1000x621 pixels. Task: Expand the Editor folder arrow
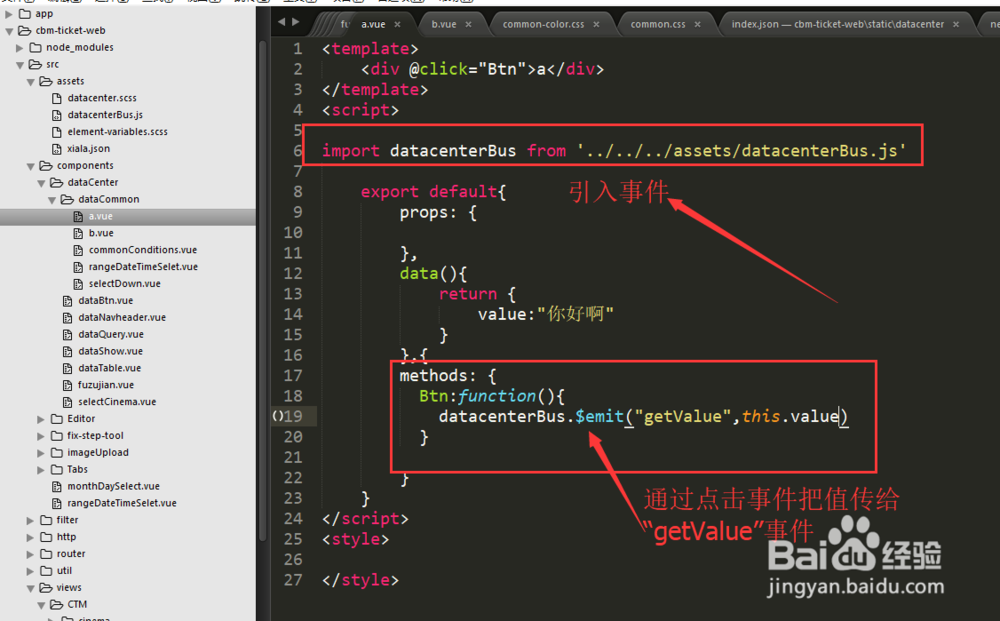[x=41, y=419]
